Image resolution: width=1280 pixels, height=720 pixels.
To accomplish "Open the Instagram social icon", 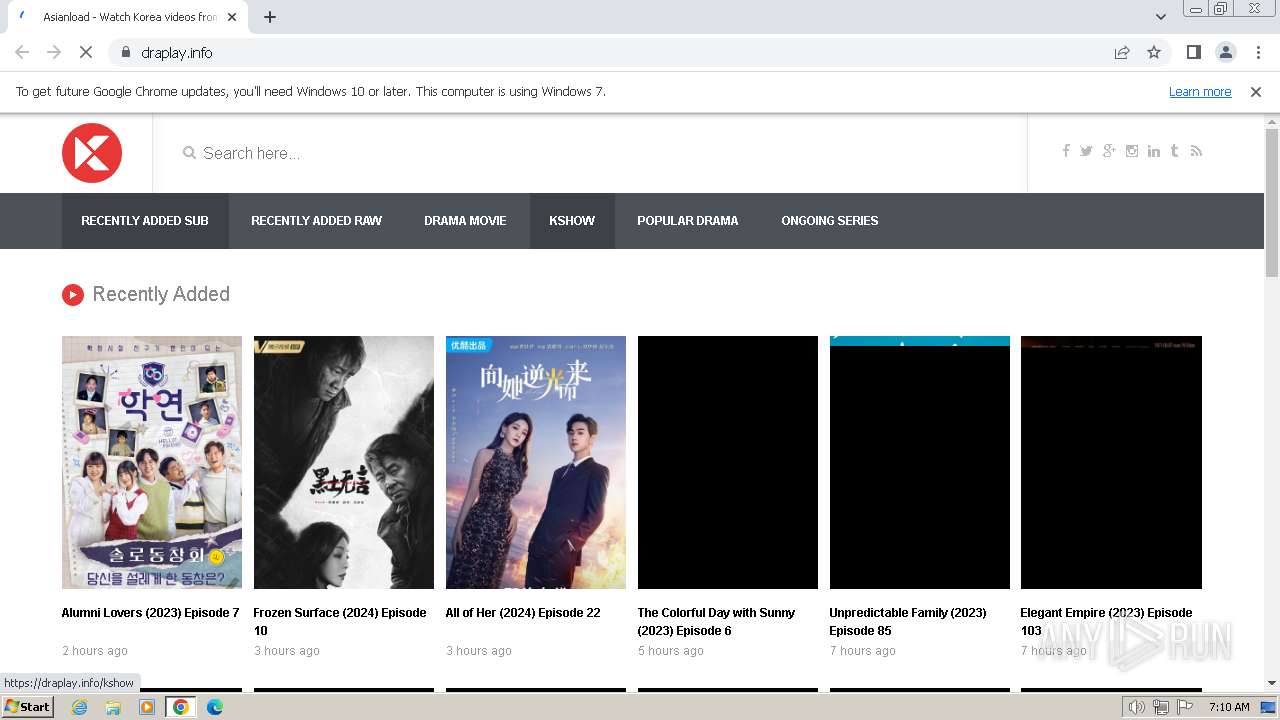I will 1132,151.
